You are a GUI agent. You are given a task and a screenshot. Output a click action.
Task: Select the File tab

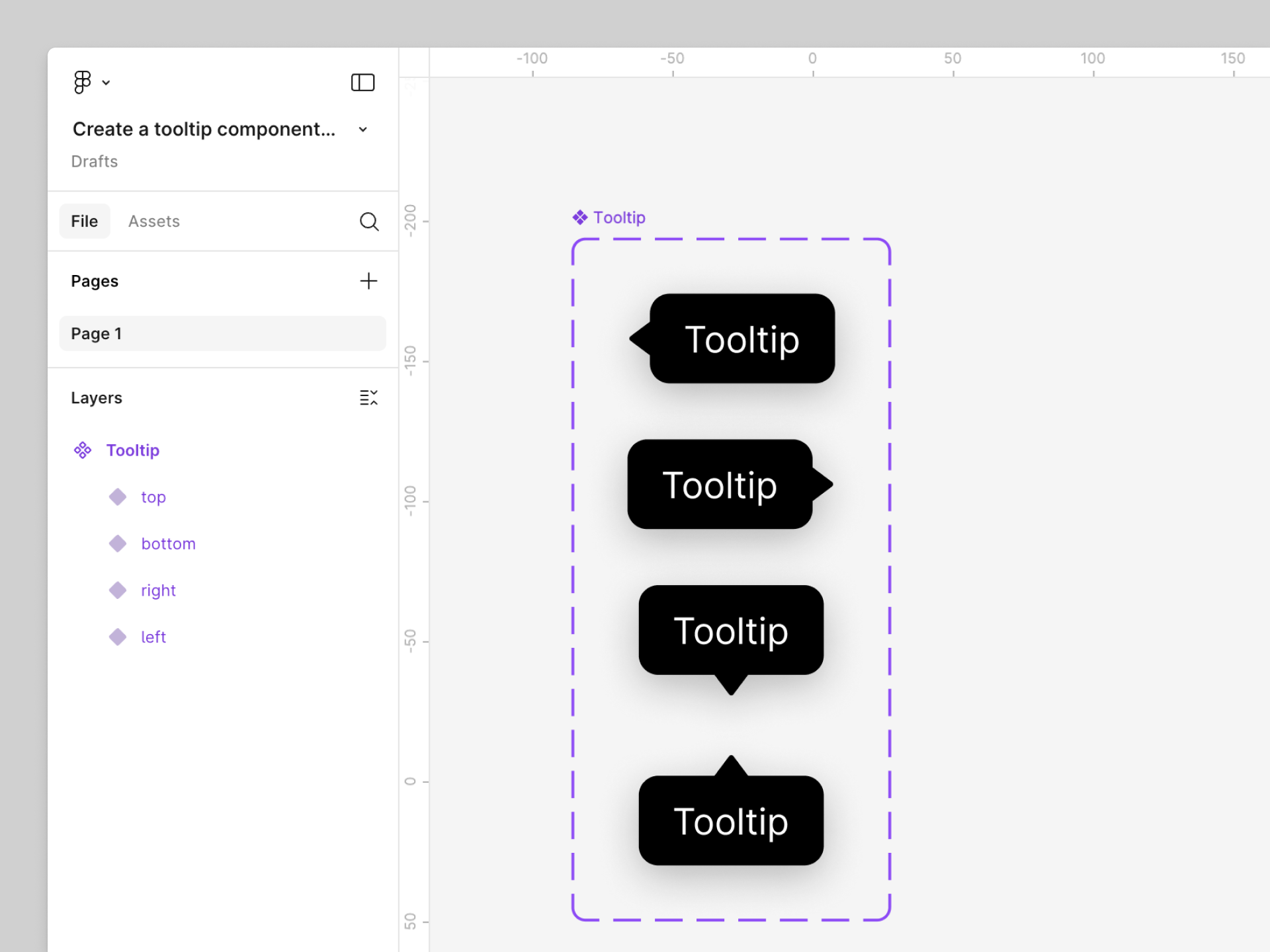(85, 221)
